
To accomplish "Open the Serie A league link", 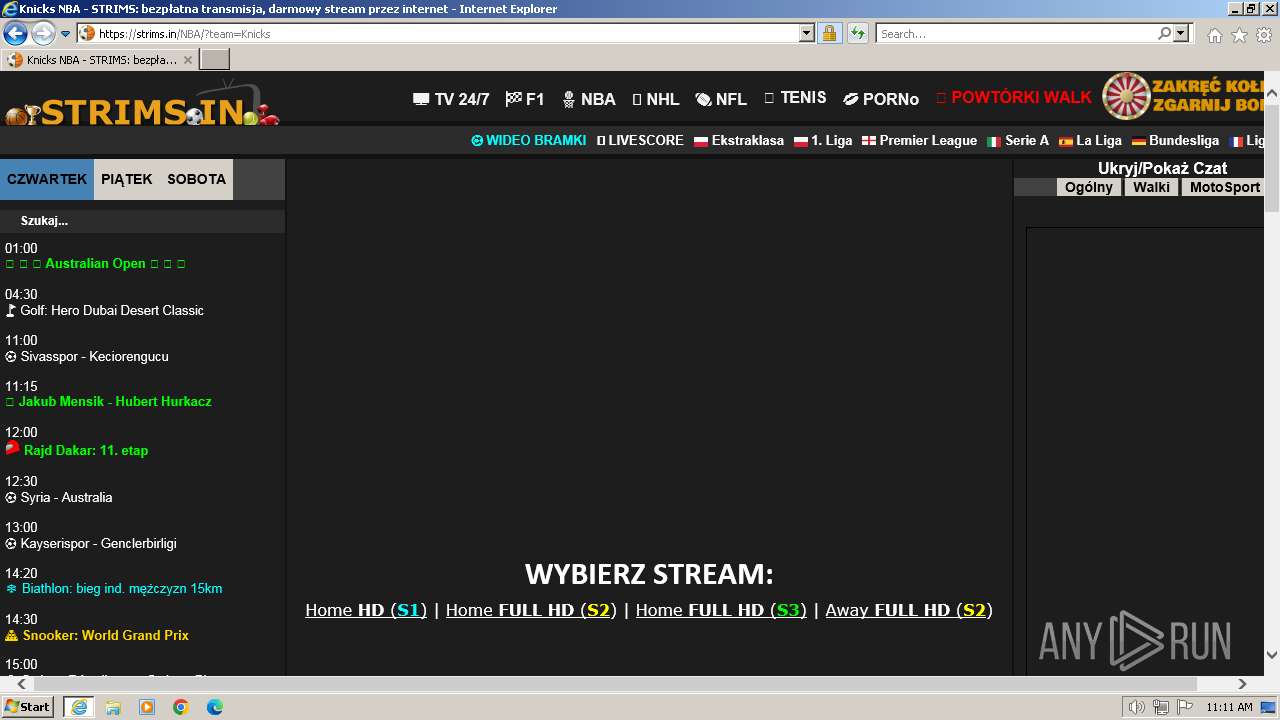I will click(1018, 141).
